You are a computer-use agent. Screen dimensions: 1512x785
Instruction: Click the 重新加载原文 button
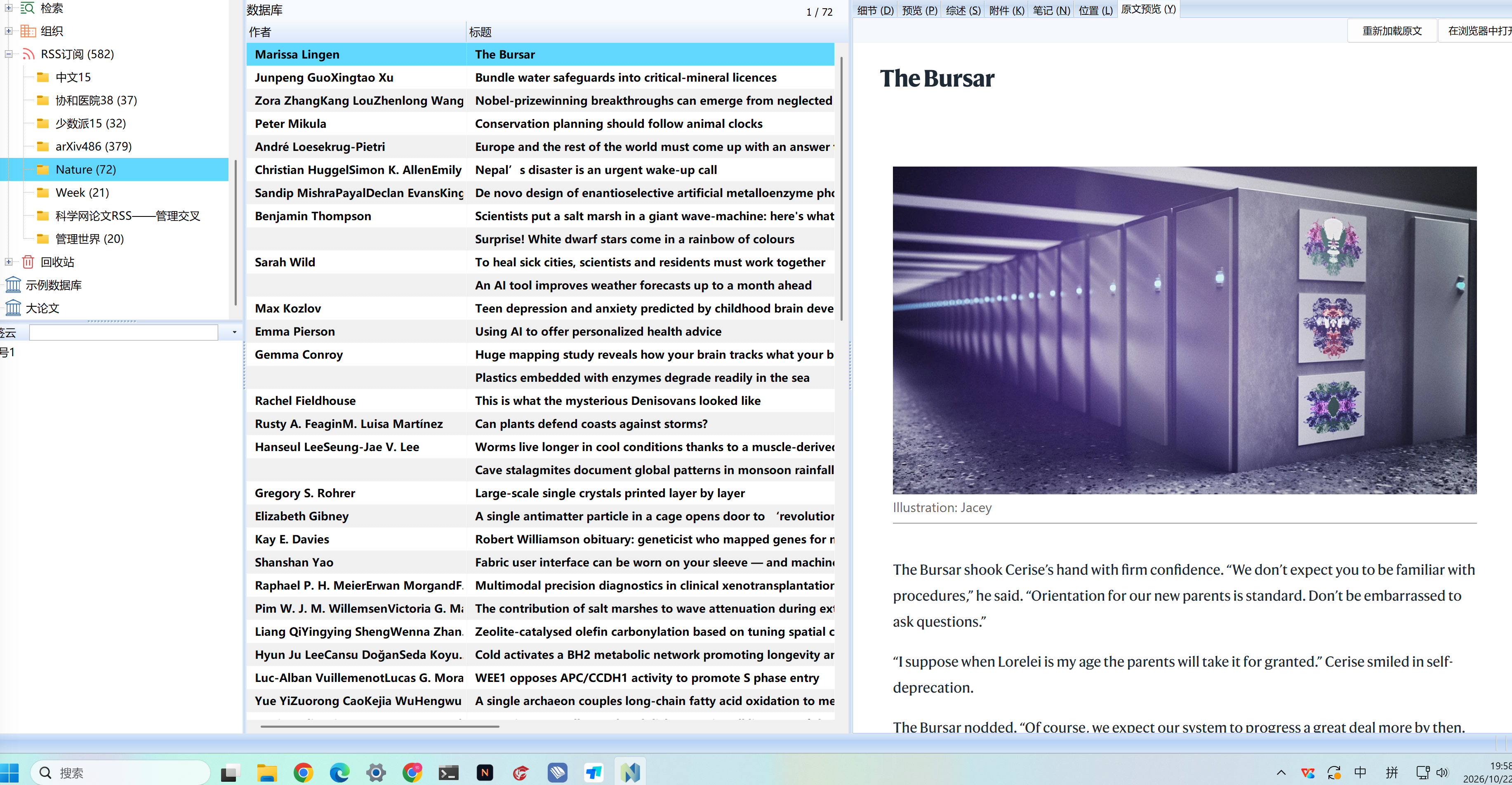(1392, 31)
